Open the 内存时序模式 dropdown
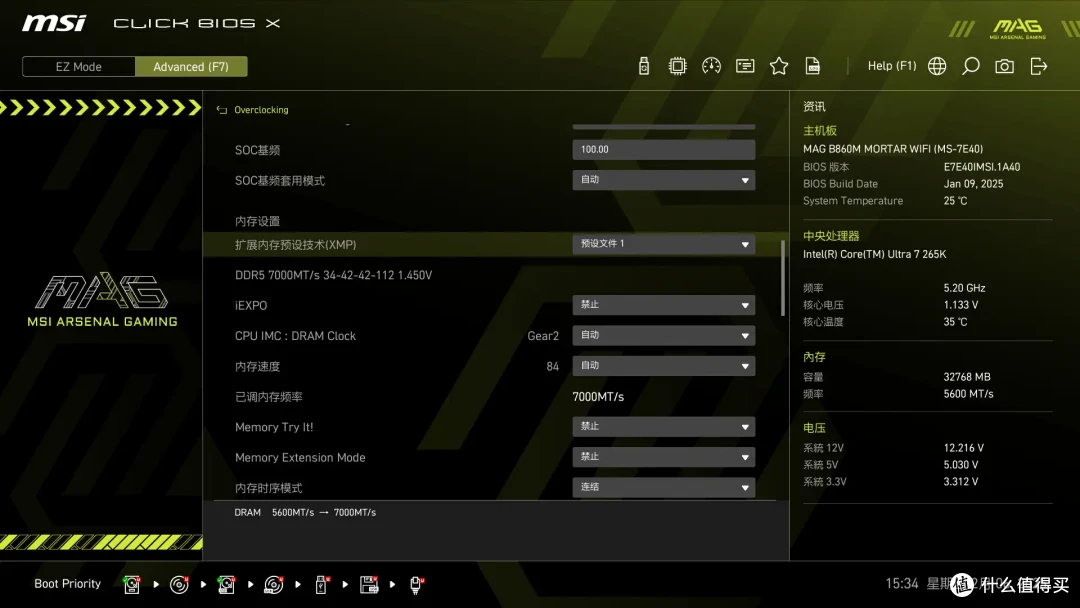 [x=663, y=488]
